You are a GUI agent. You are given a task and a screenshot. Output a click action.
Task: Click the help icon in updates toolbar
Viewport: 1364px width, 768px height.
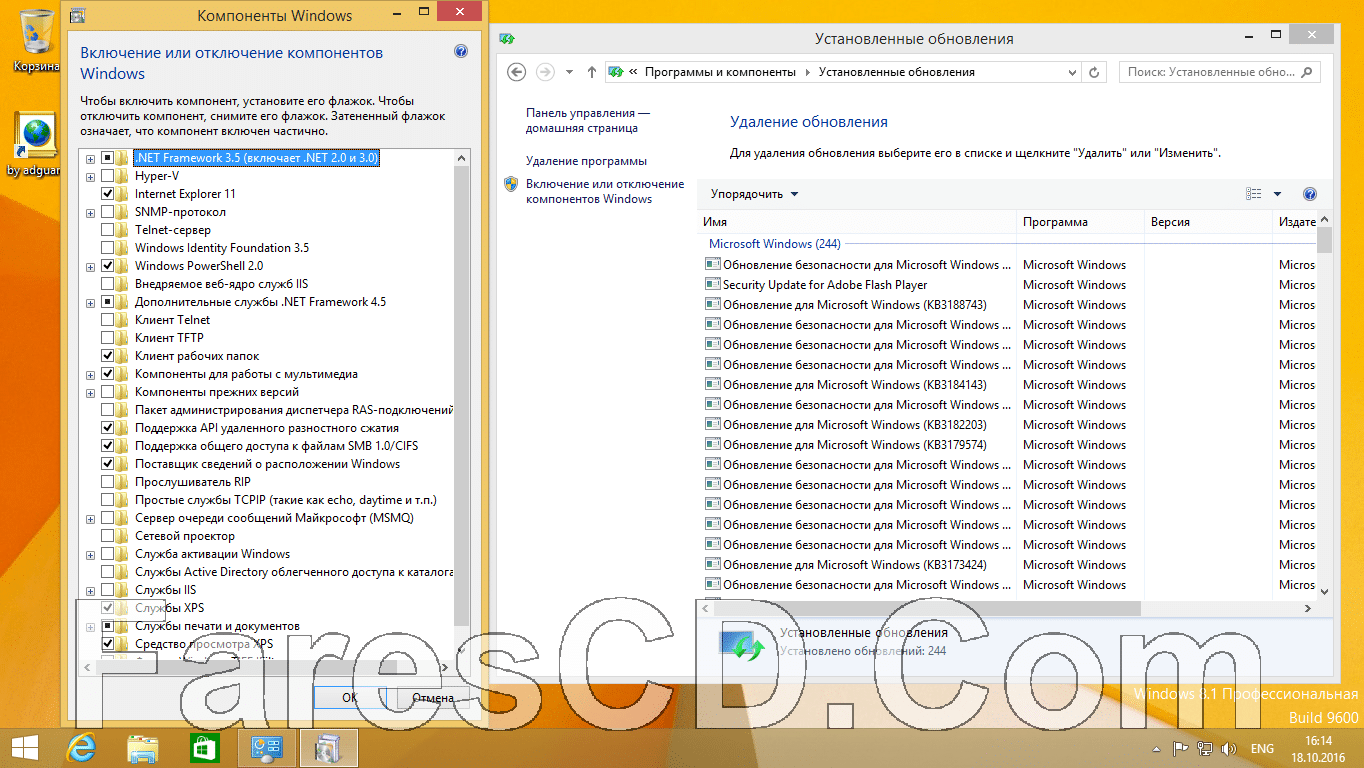[x=1310, y=194]
